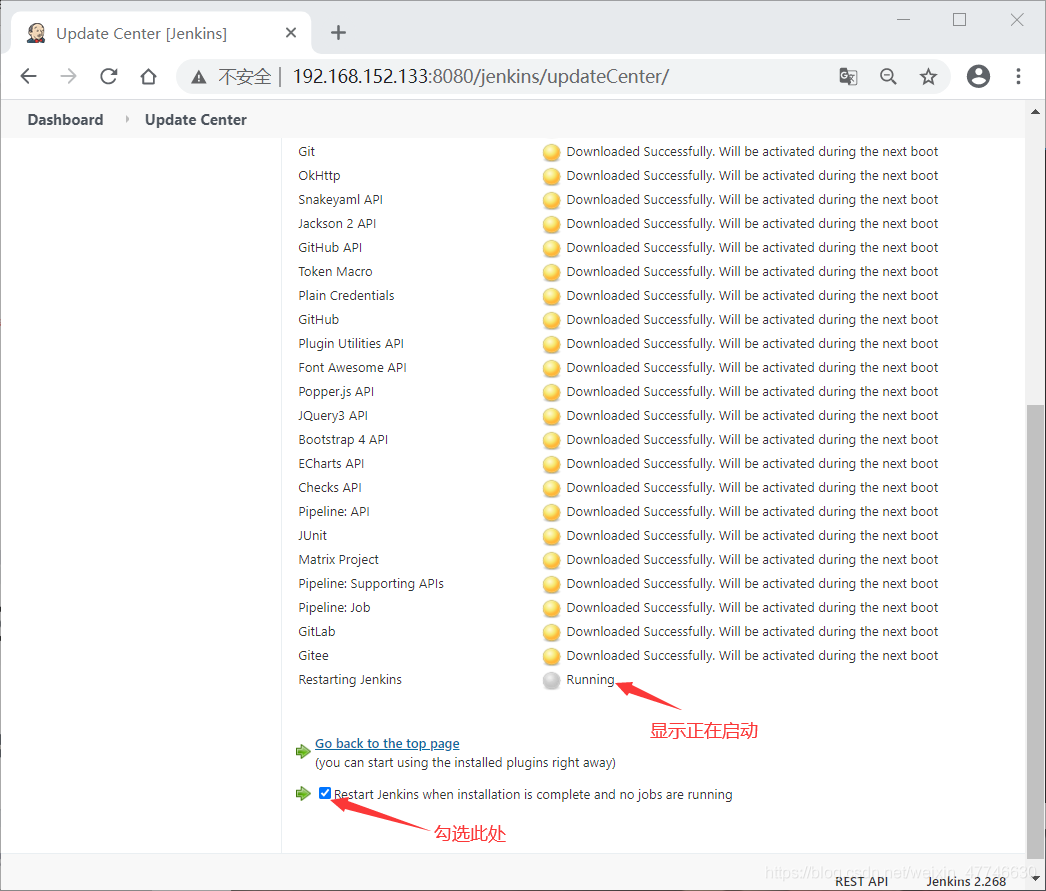The width and height of the screenshot is (1046, 891).
Task: Select the Update Center [Jenkins] tab
Action: 160,33
